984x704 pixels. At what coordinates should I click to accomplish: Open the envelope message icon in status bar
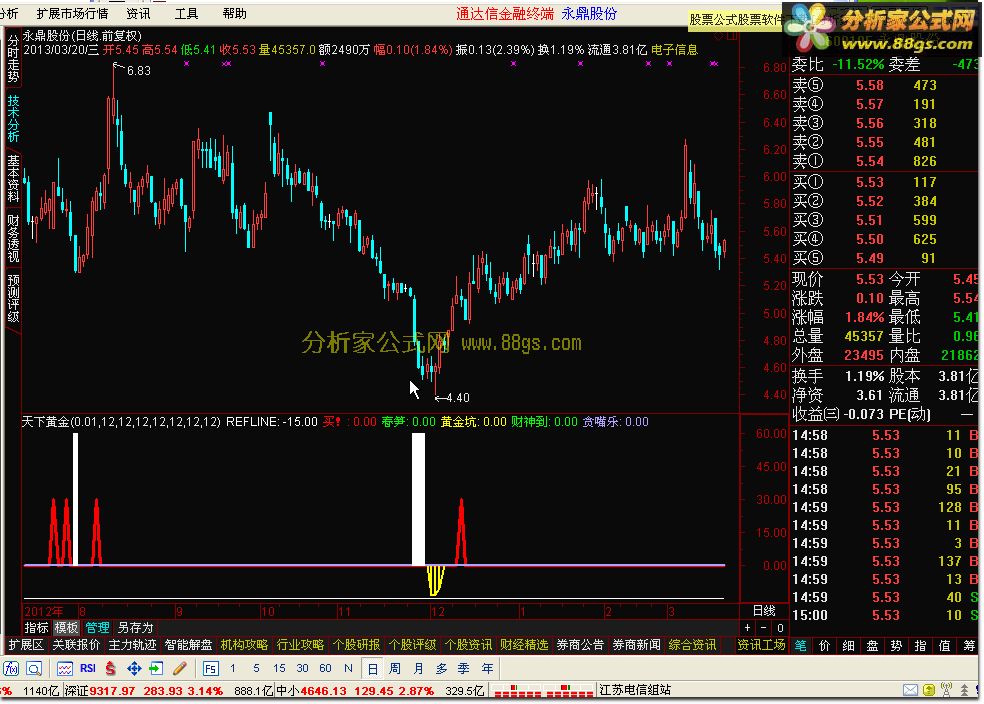tap(910, 690)
